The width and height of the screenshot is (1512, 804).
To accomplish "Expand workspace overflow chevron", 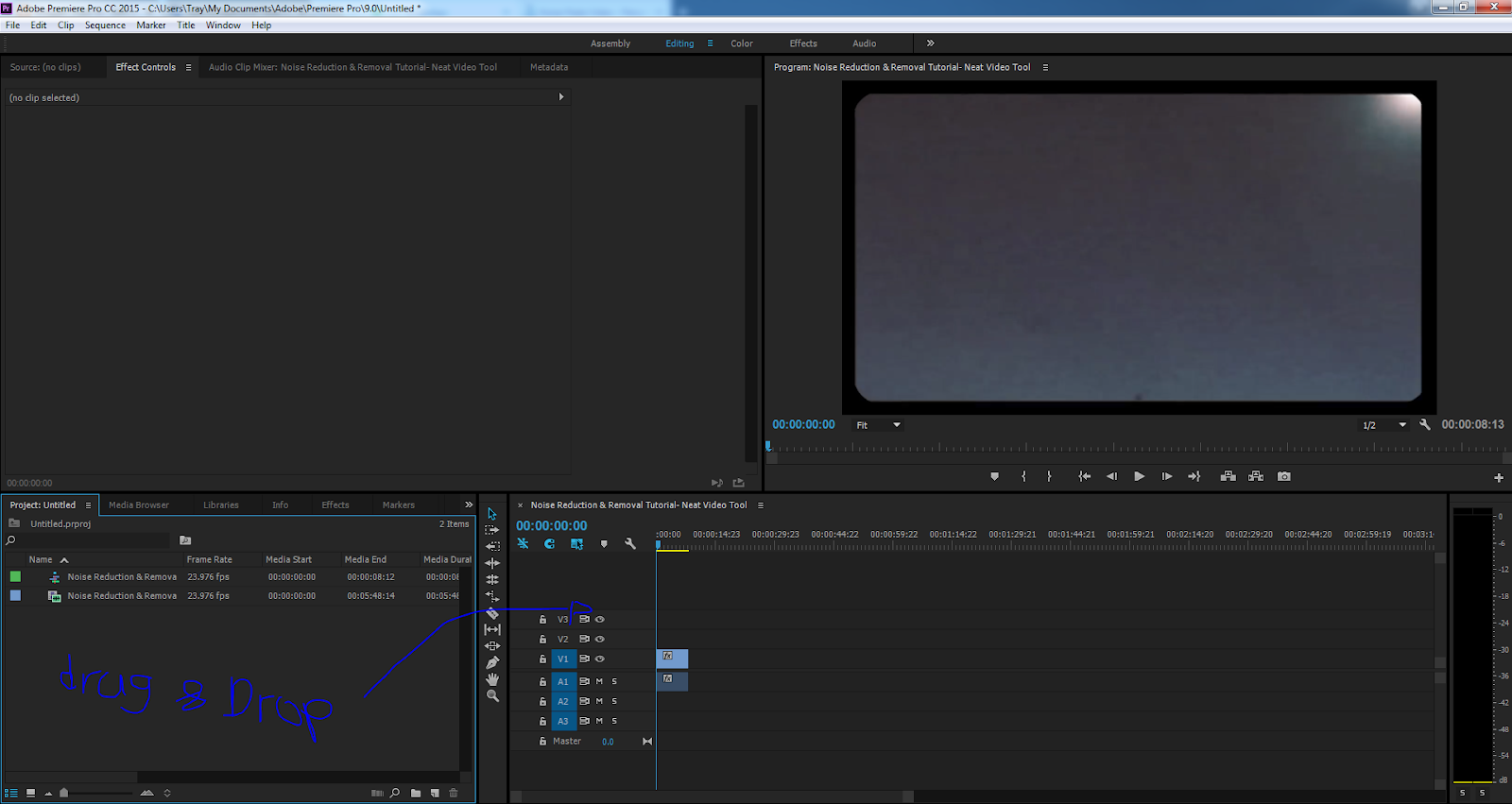I will click(930, 43).
